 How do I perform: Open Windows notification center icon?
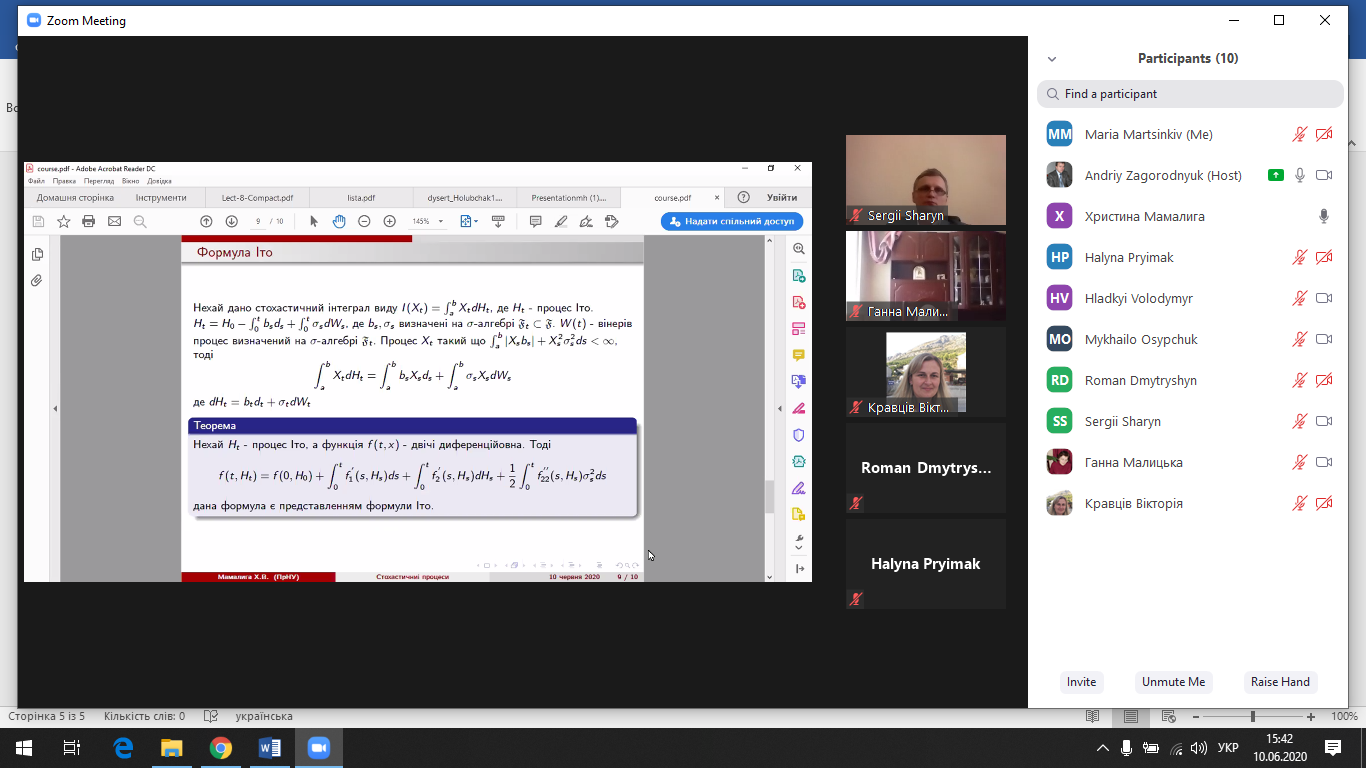[x=1332, y=748]
